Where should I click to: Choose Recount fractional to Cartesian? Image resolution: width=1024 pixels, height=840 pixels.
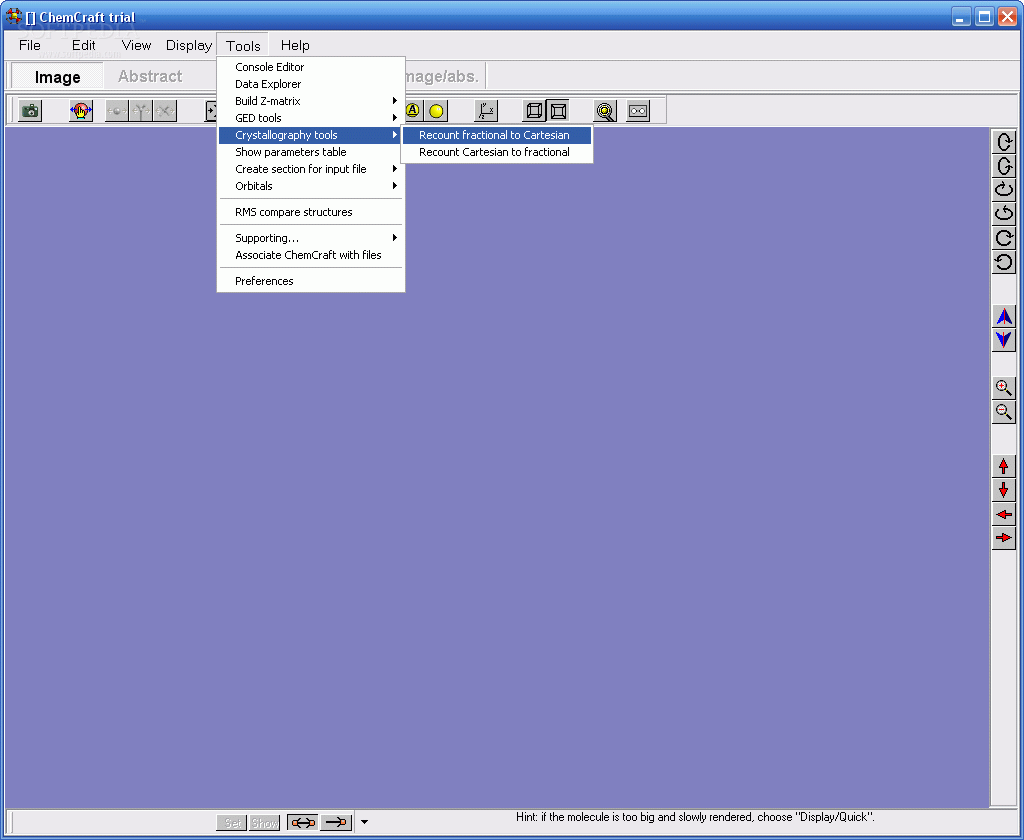[x=497, y=135]
